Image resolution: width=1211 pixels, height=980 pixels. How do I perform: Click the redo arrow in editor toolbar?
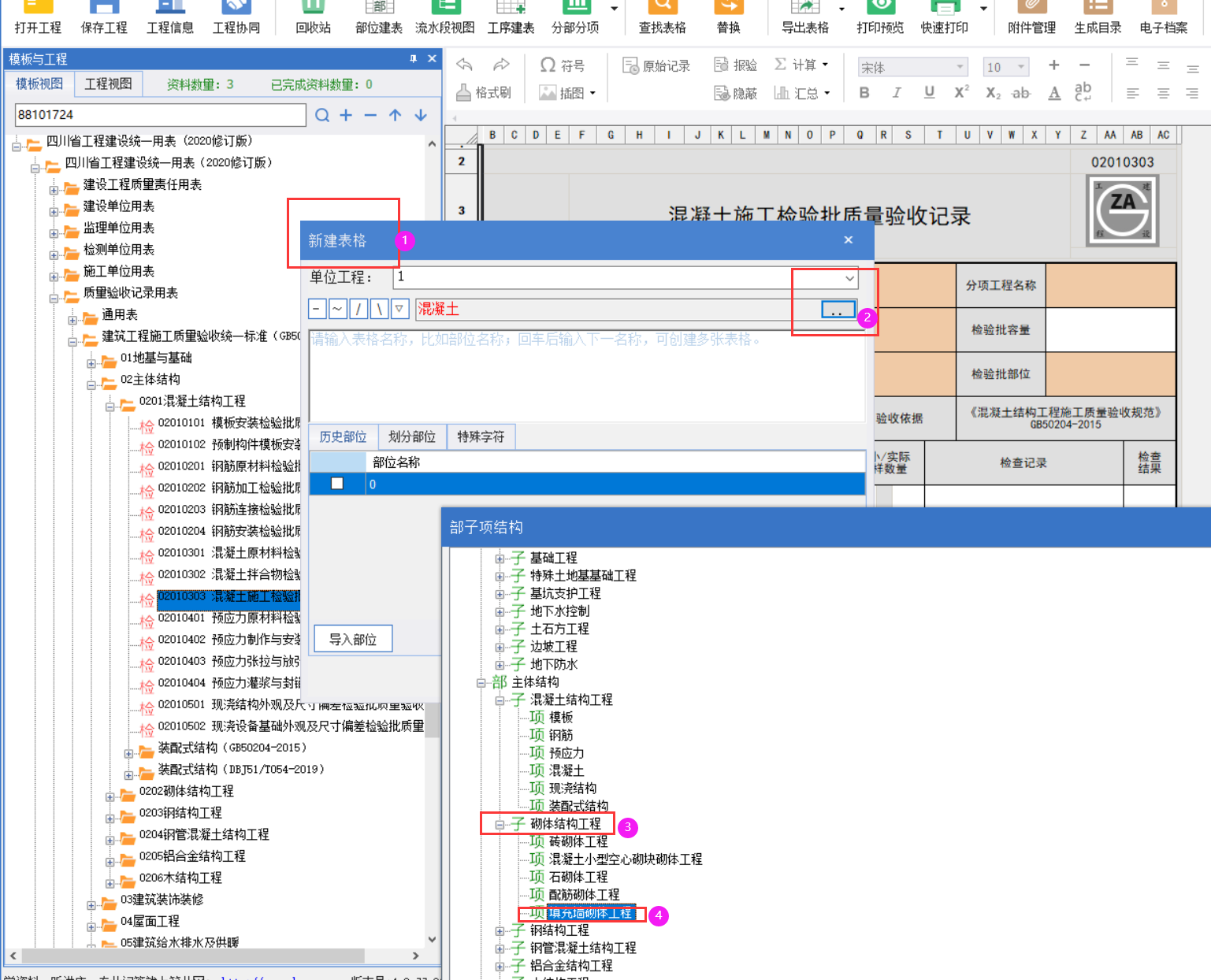click(x=501, y=65)
